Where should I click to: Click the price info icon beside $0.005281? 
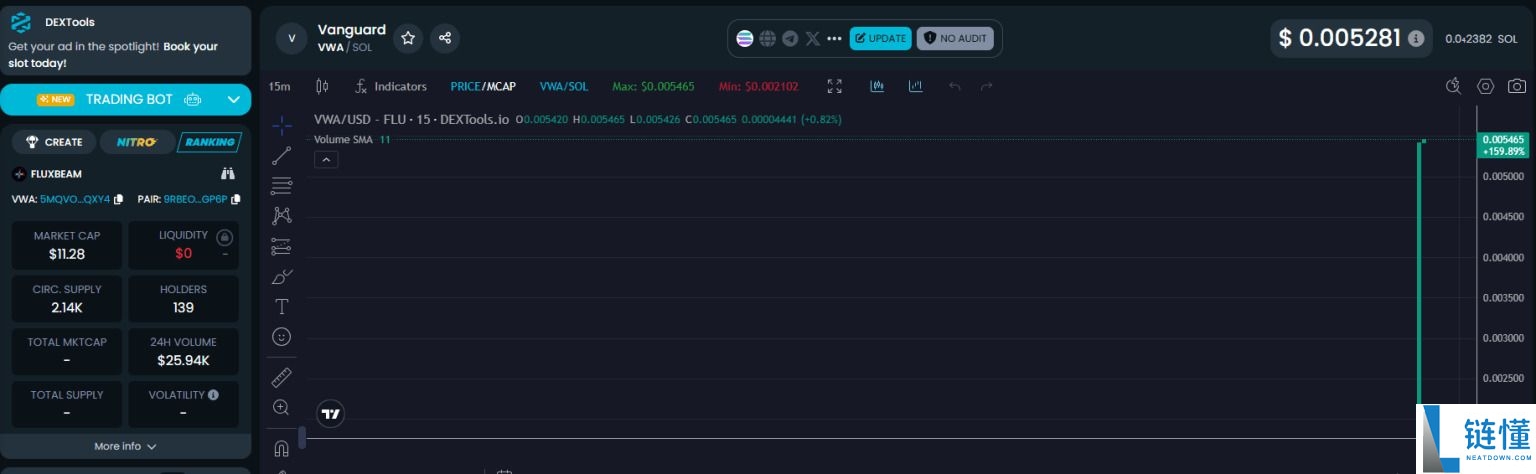point(1416,39)
